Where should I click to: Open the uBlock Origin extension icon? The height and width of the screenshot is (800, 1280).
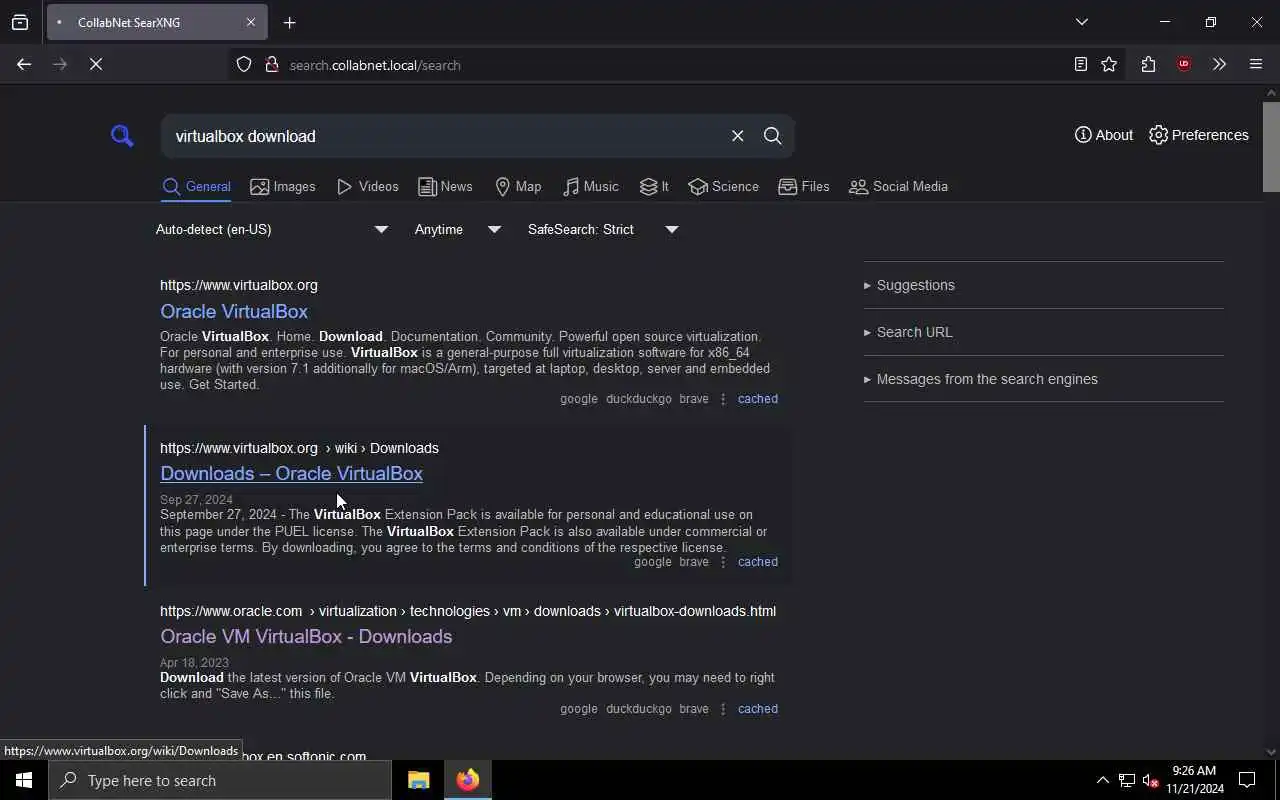coord(1184,64)
